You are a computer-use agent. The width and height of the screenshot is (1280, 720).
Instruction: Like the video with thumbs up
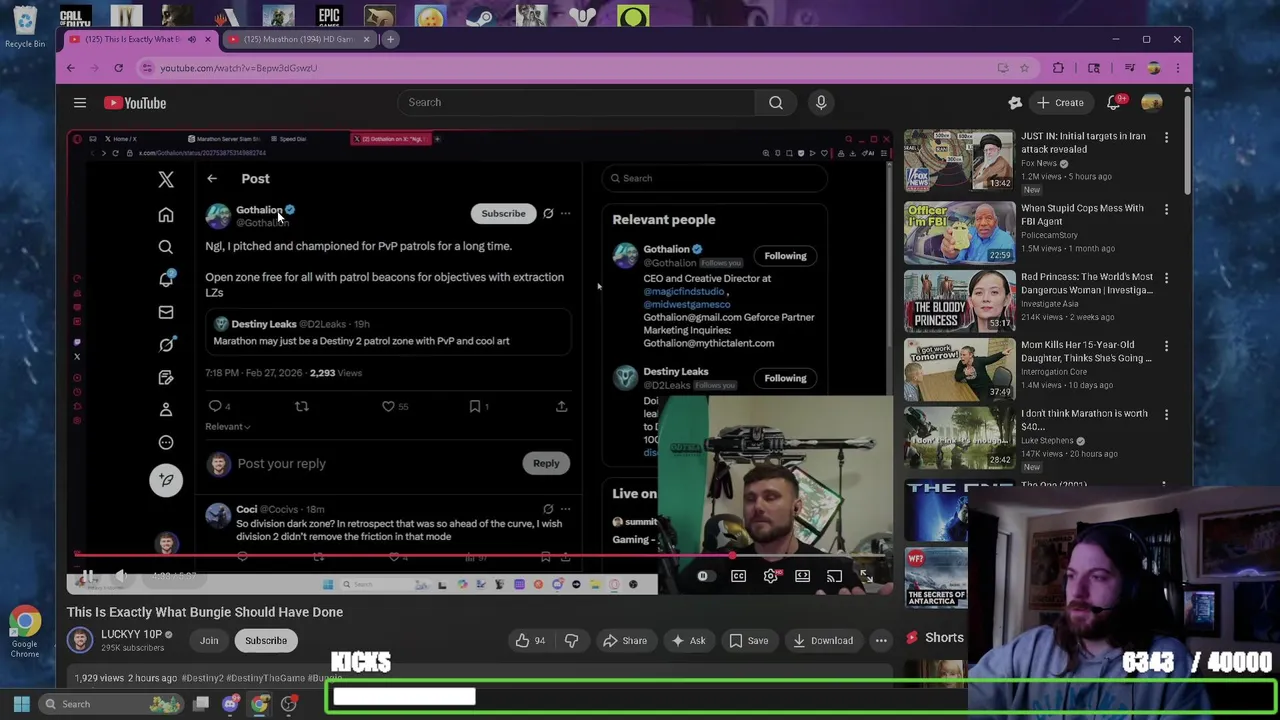point(530,640)
